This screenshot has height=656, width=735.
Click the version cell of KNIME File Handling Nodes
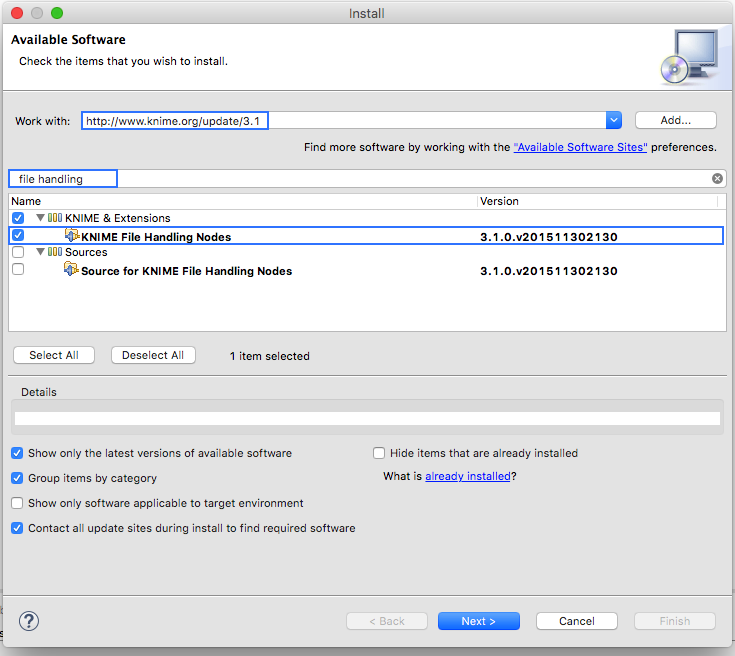click(549, 237)
